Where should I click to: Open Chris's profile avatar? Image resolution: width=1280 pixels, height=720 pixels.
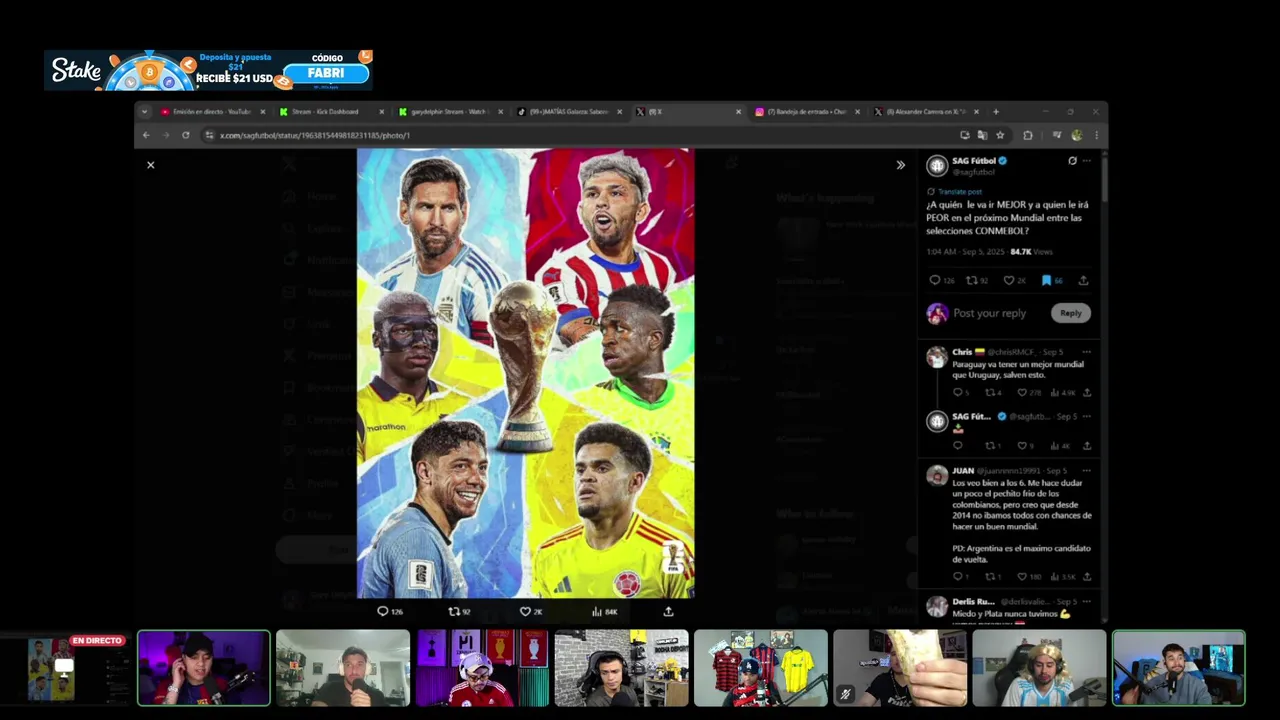937,357
